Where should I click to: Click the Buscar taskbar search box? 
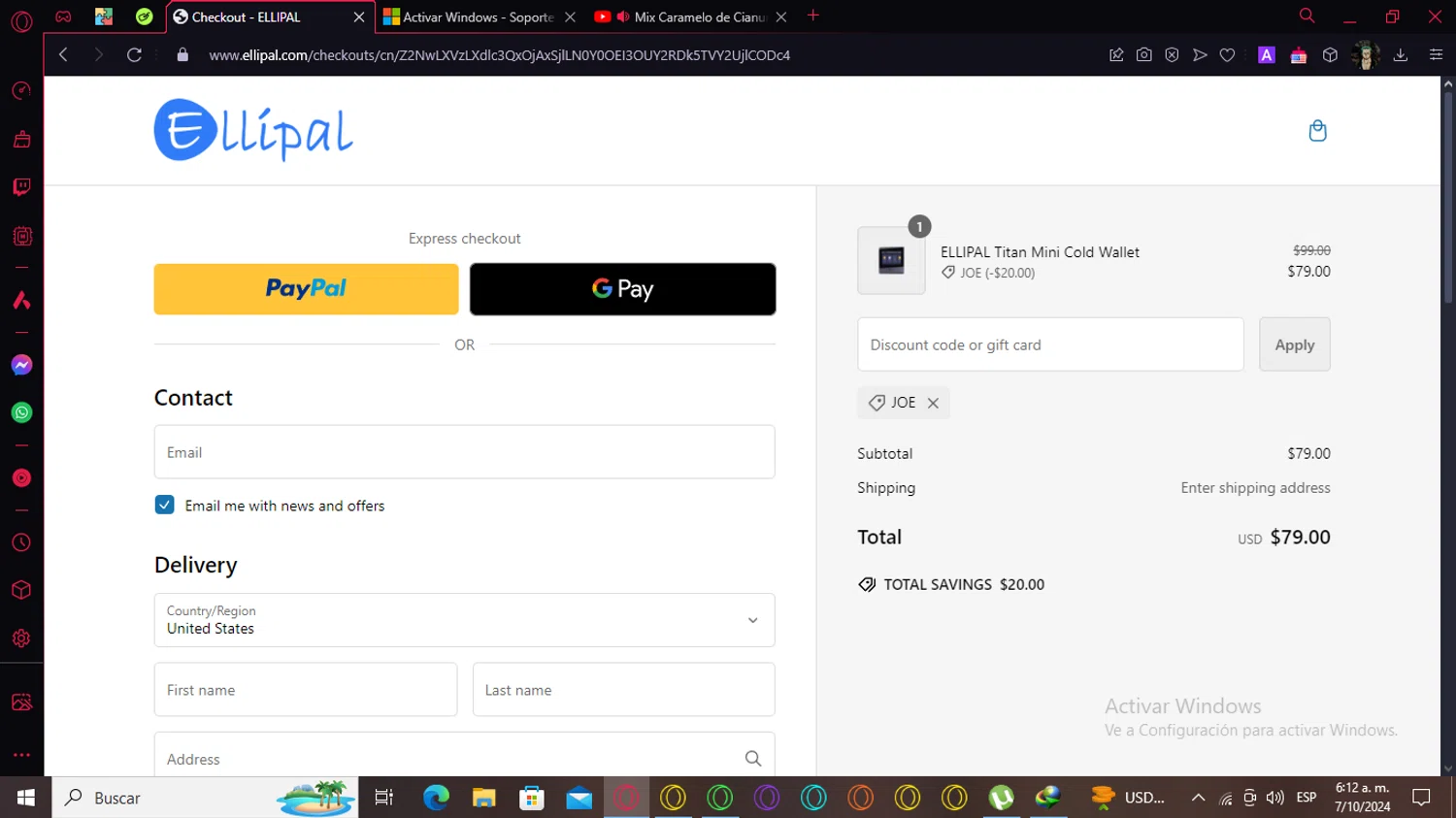(x=205, y=798)
